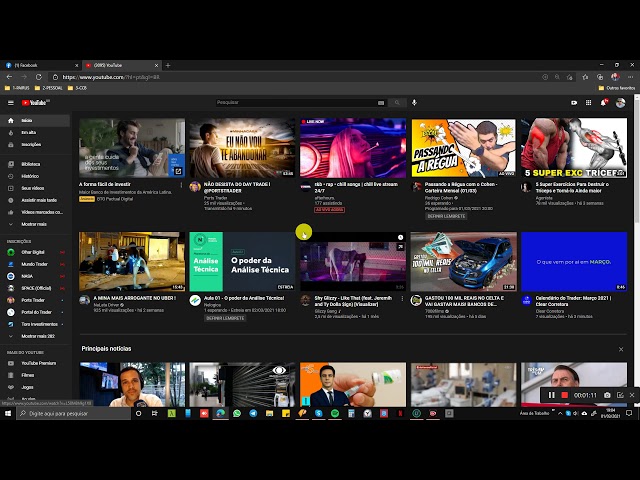
Task: Click the YouTube logo
Action: [35, 103]
